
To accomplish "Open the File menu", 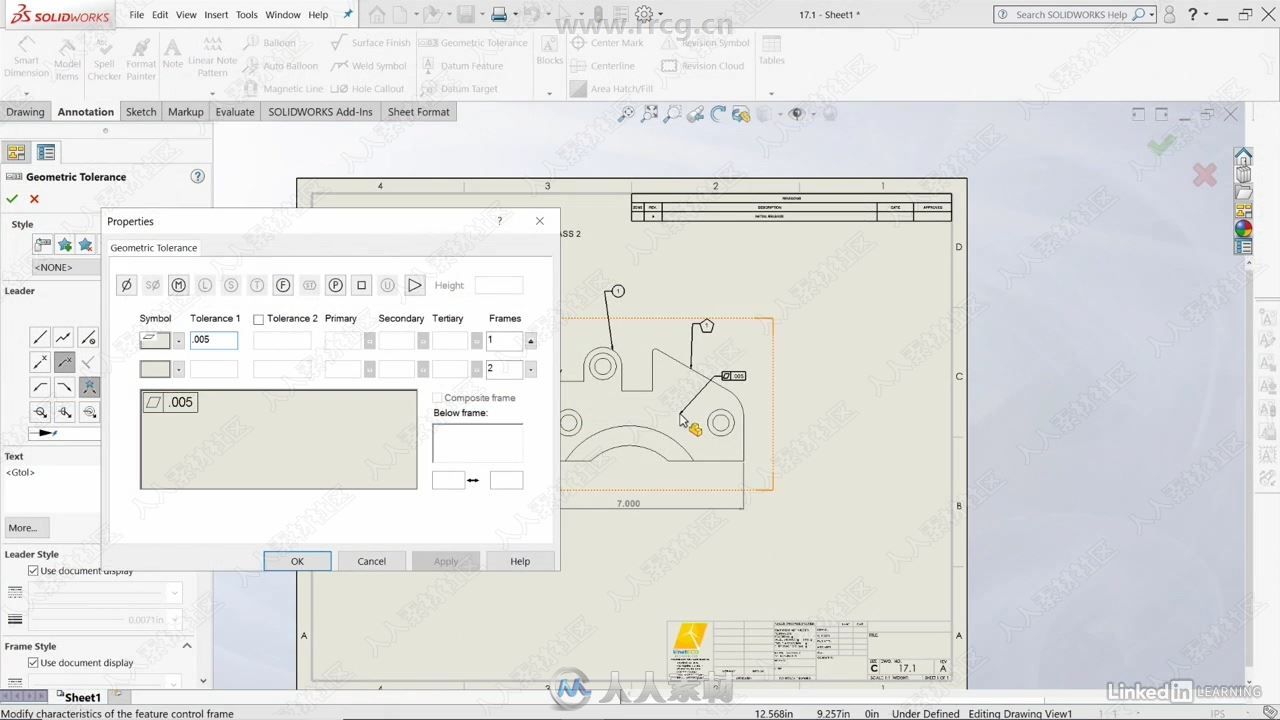I will [x=136, y=15].
